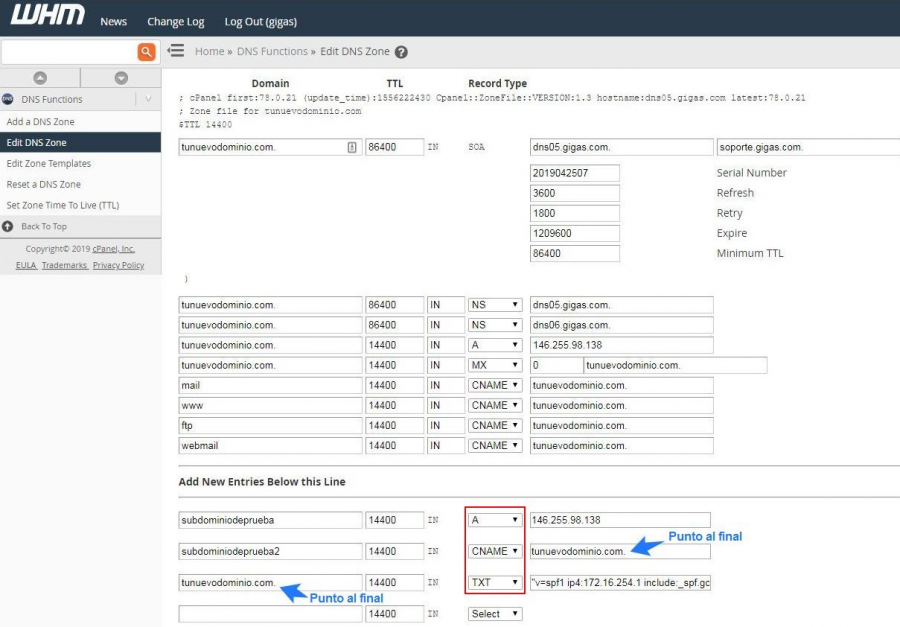Open the empty 'Select' record type dropdown

pyautogui.click(x=495, y=614)
